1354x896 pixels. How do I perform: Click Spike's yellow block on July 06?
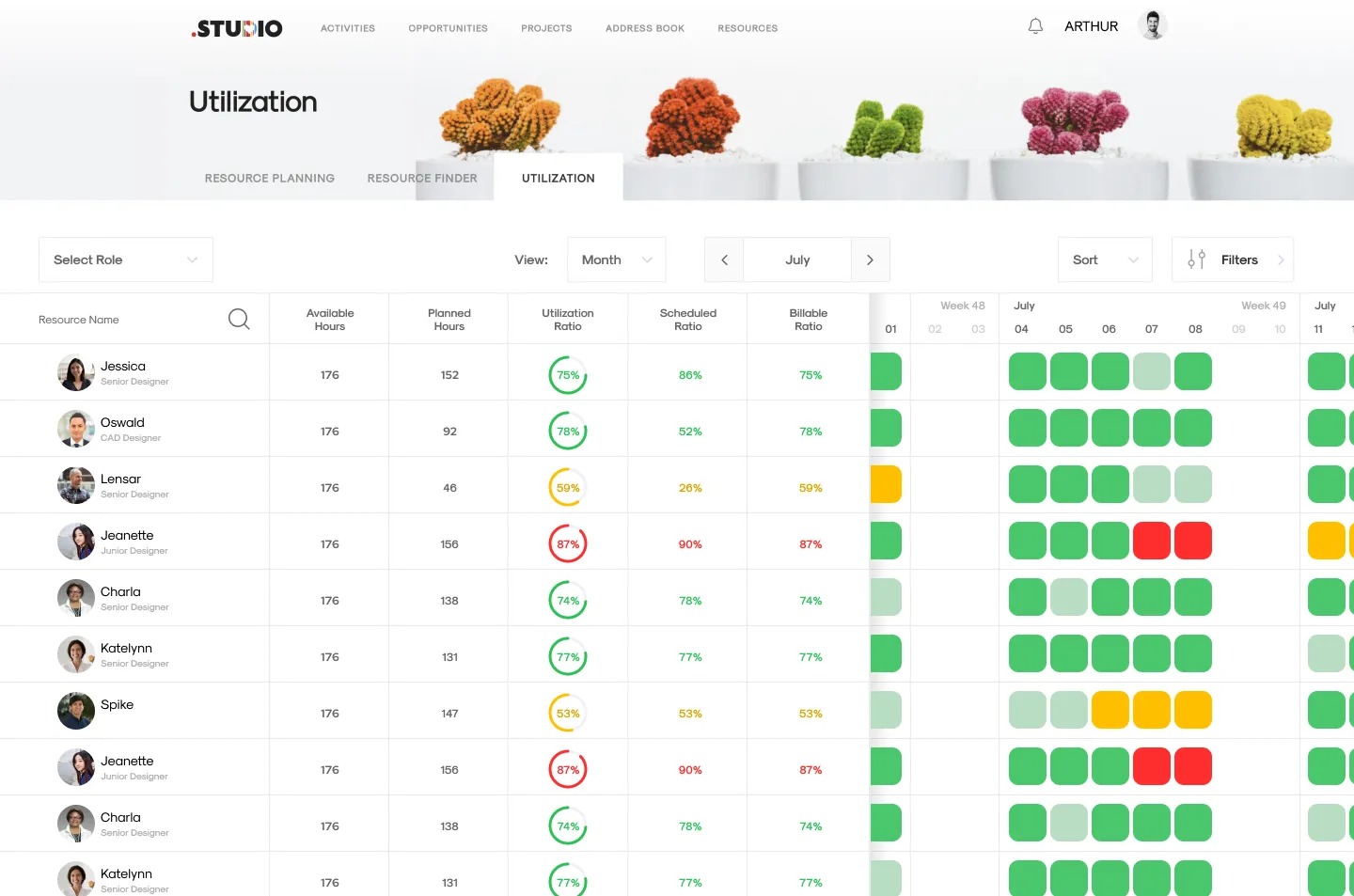1110,711
